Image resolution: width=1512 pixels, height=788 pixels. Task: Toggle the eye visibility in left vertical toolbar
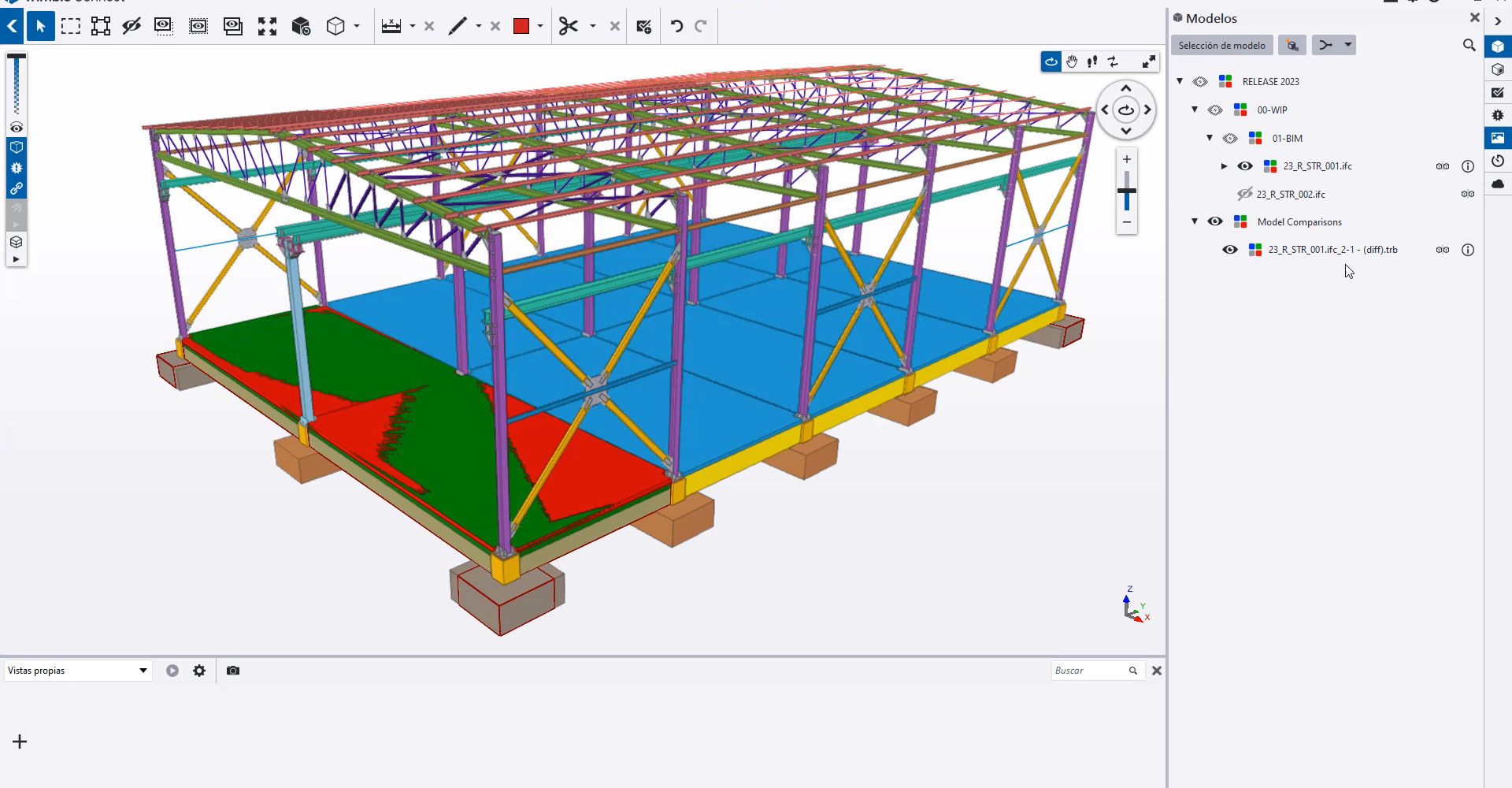point(17,128)
